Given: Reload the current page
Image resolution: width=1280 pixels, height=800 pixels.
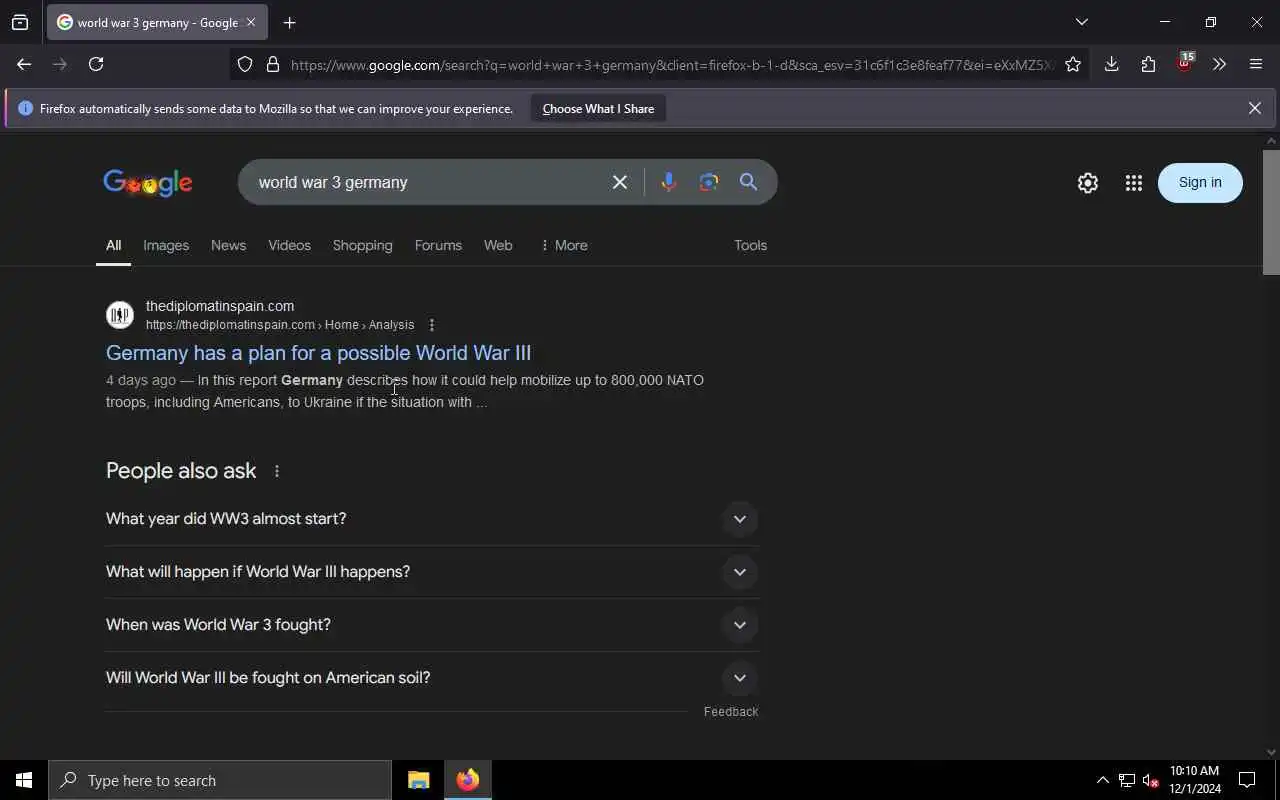Looking at the screenshot, I should (x=96, y=64).
